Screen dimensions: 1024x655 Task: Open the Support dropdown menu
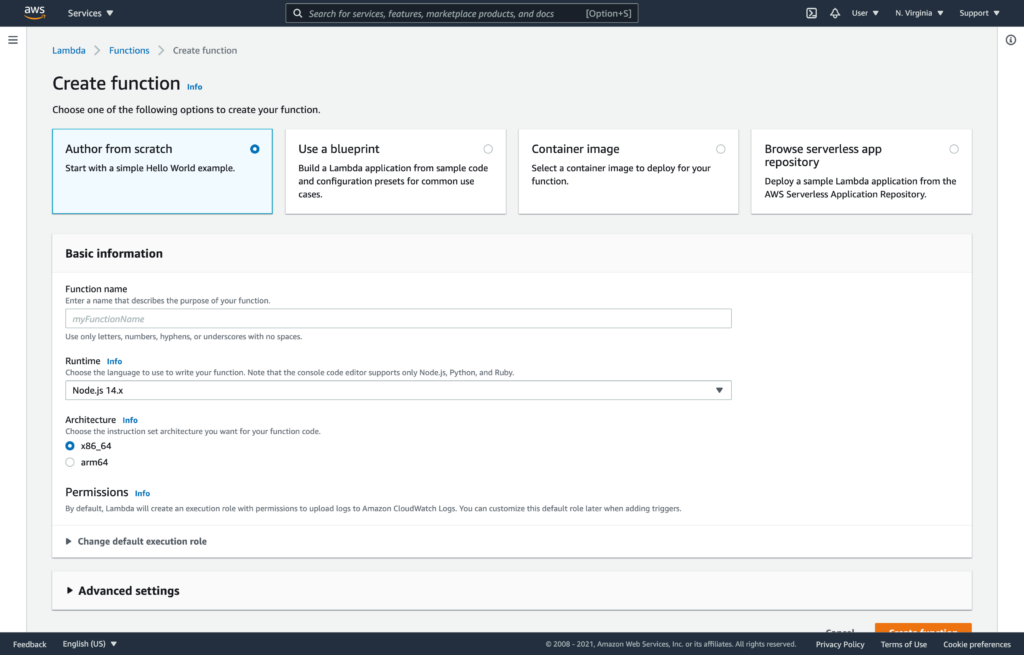979,13
